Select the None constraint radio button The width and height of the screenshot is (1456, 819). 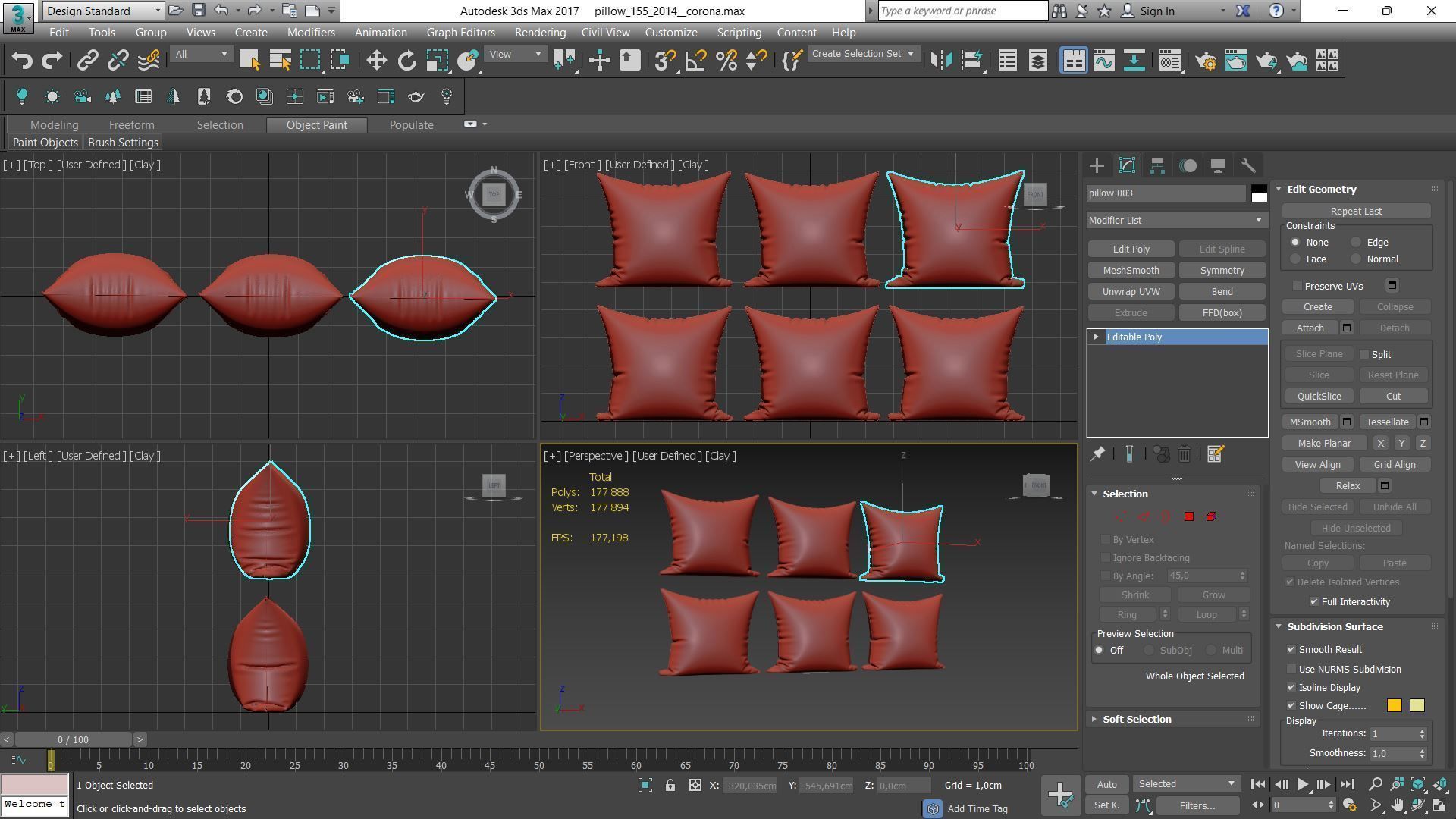coord(1295,243)
